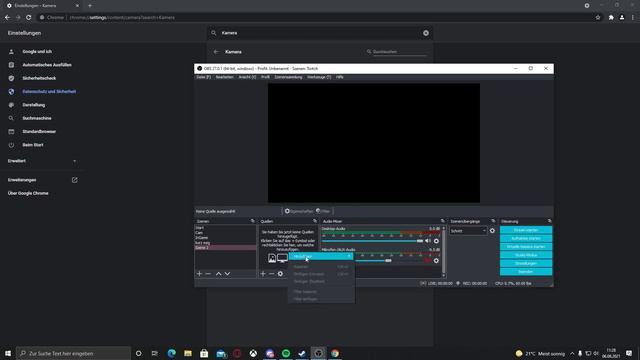Click the image source icon in Quellen

point(272,258)
